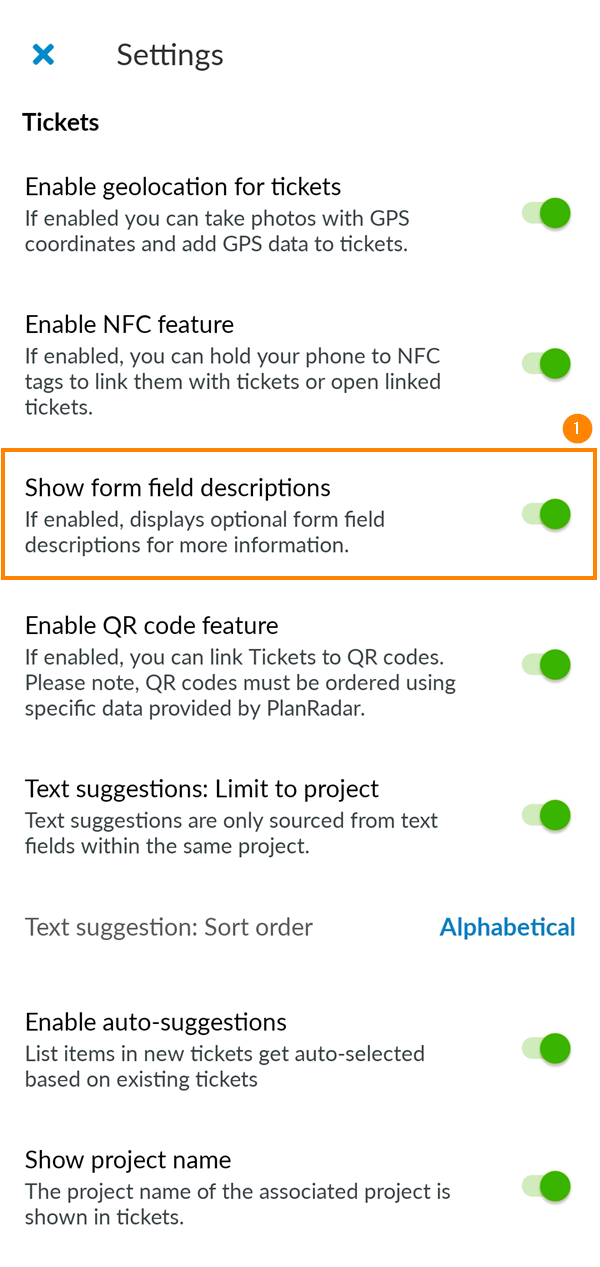Image resolution: width=600 pixels, height=1267 pixels.
Task: Open the Alphabetical sort order selector
Action: click(x=507, y=927)
